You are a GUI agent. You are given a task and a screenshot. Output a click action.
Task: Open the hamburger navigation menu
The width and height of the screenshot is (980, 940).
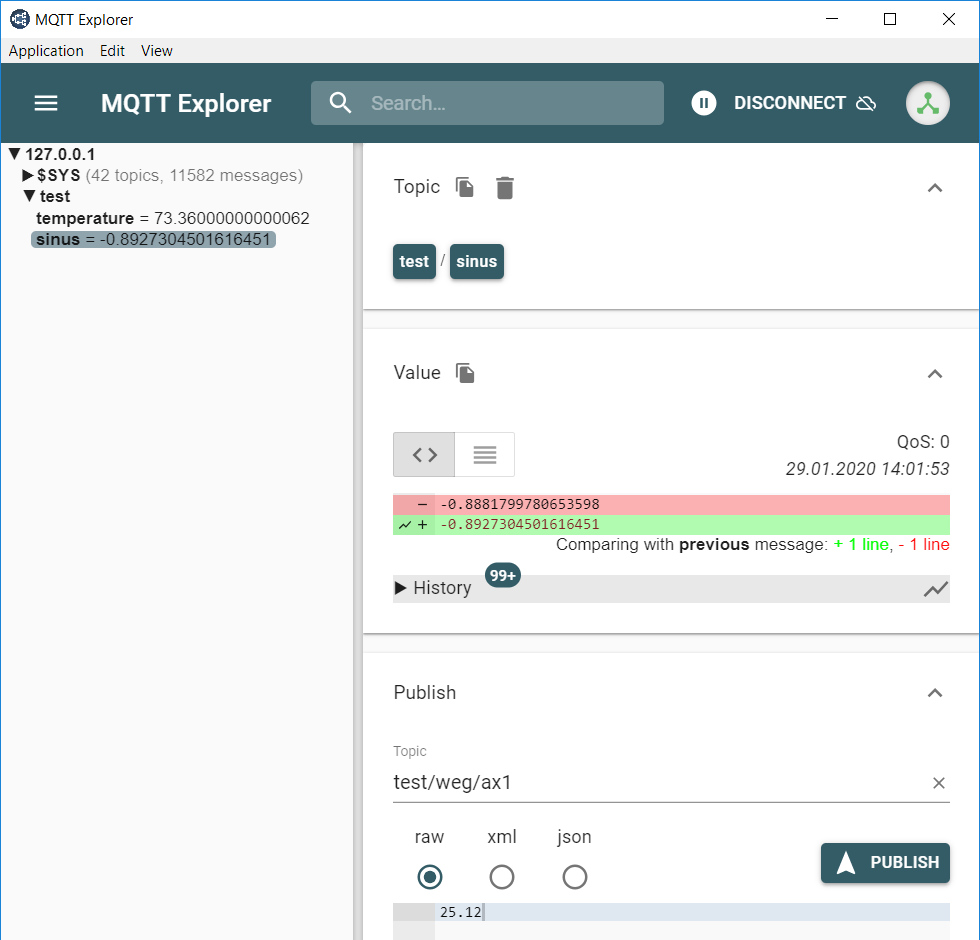click(46, 103)
